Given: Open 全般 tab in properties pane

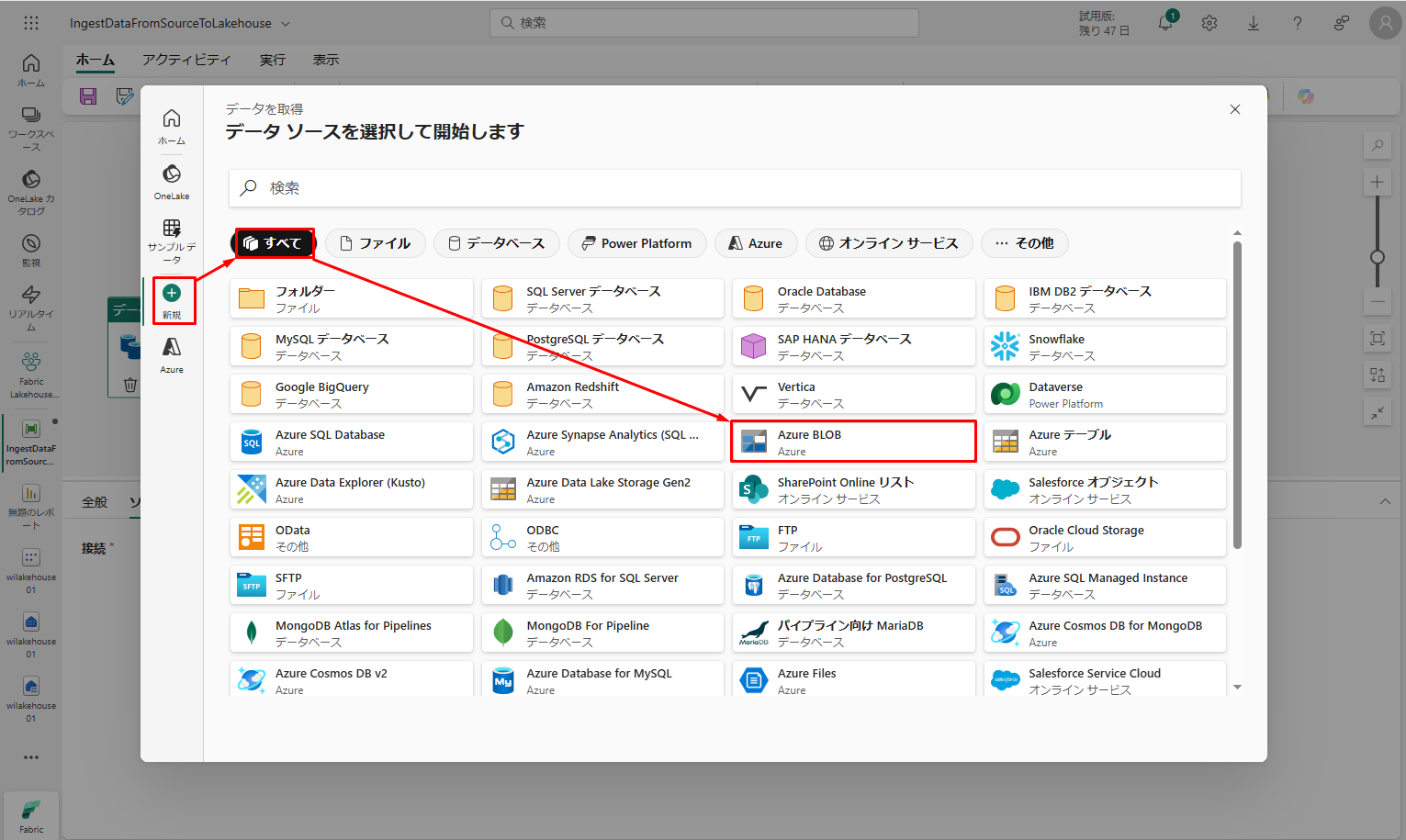Looking at the screenshot, I should coord(95,502).
